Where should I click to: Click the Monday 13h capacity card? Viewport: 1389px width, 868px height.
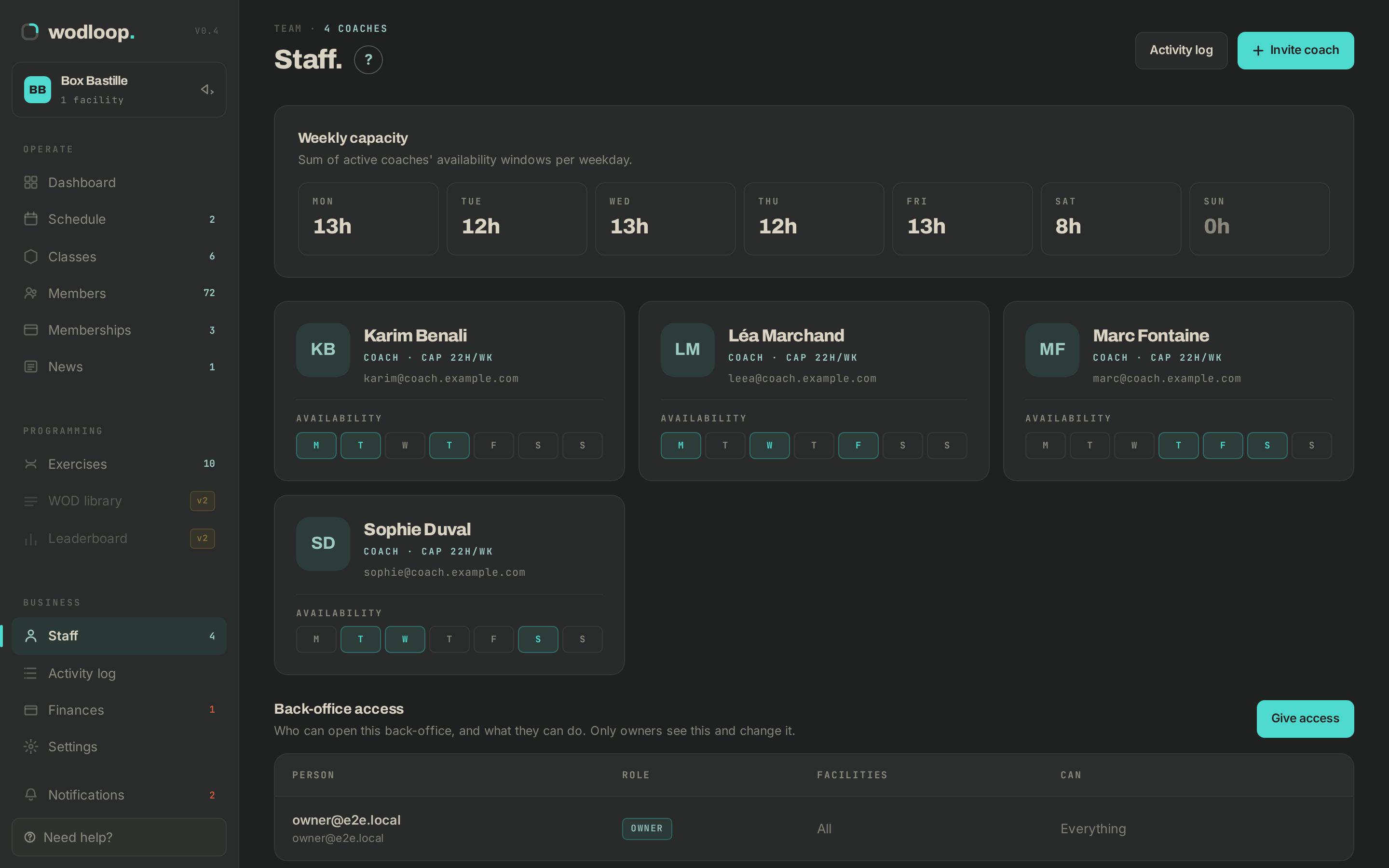(x=368, y=219)
